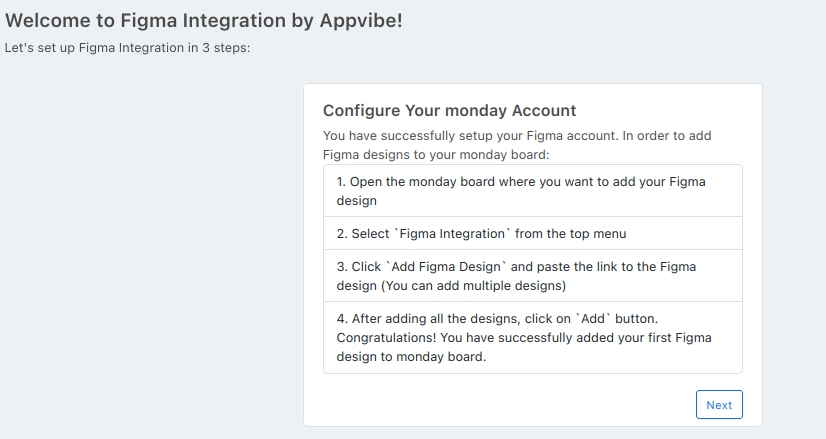Click the (You can add multiple designs) note

coord(474,286)
